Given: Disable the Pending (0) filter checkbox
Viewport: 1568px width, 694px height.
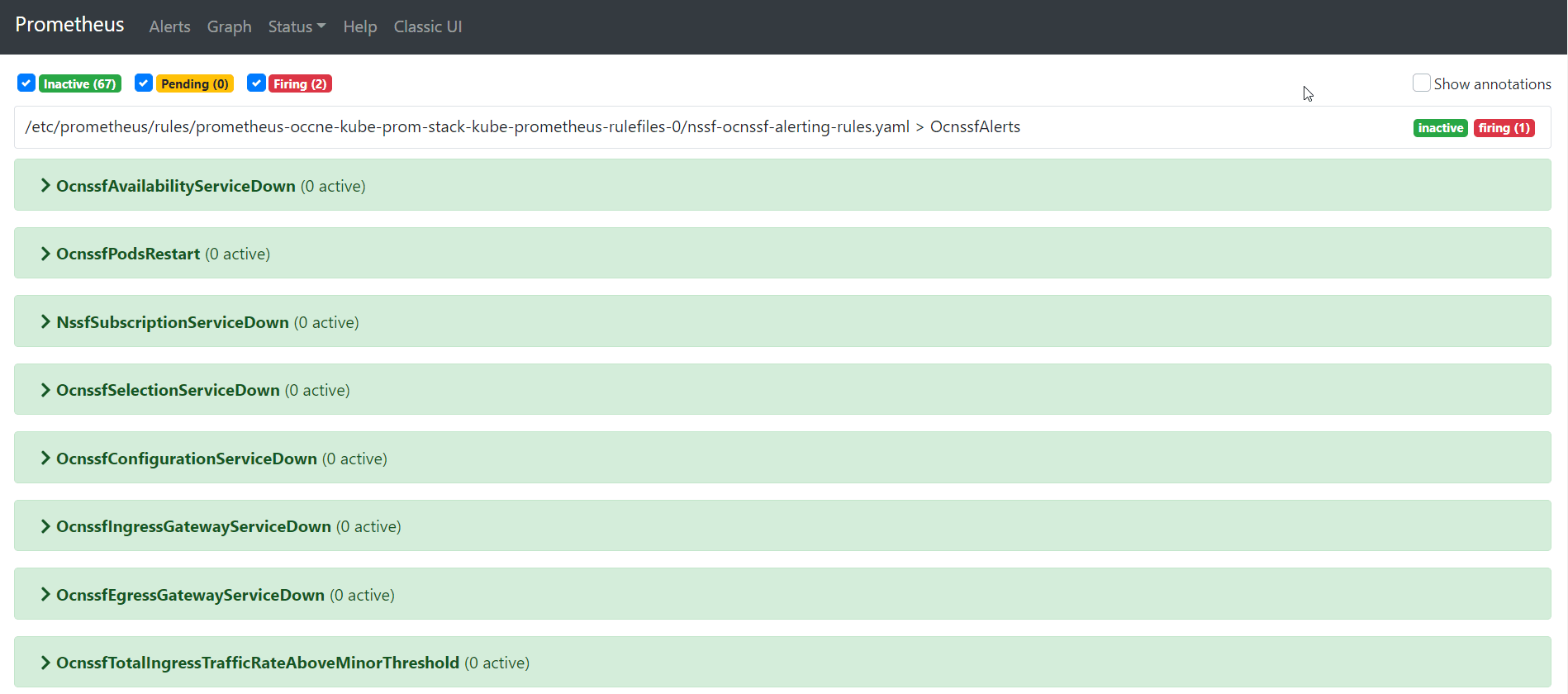Looking at the screenshot, I should tap(144, 83).
